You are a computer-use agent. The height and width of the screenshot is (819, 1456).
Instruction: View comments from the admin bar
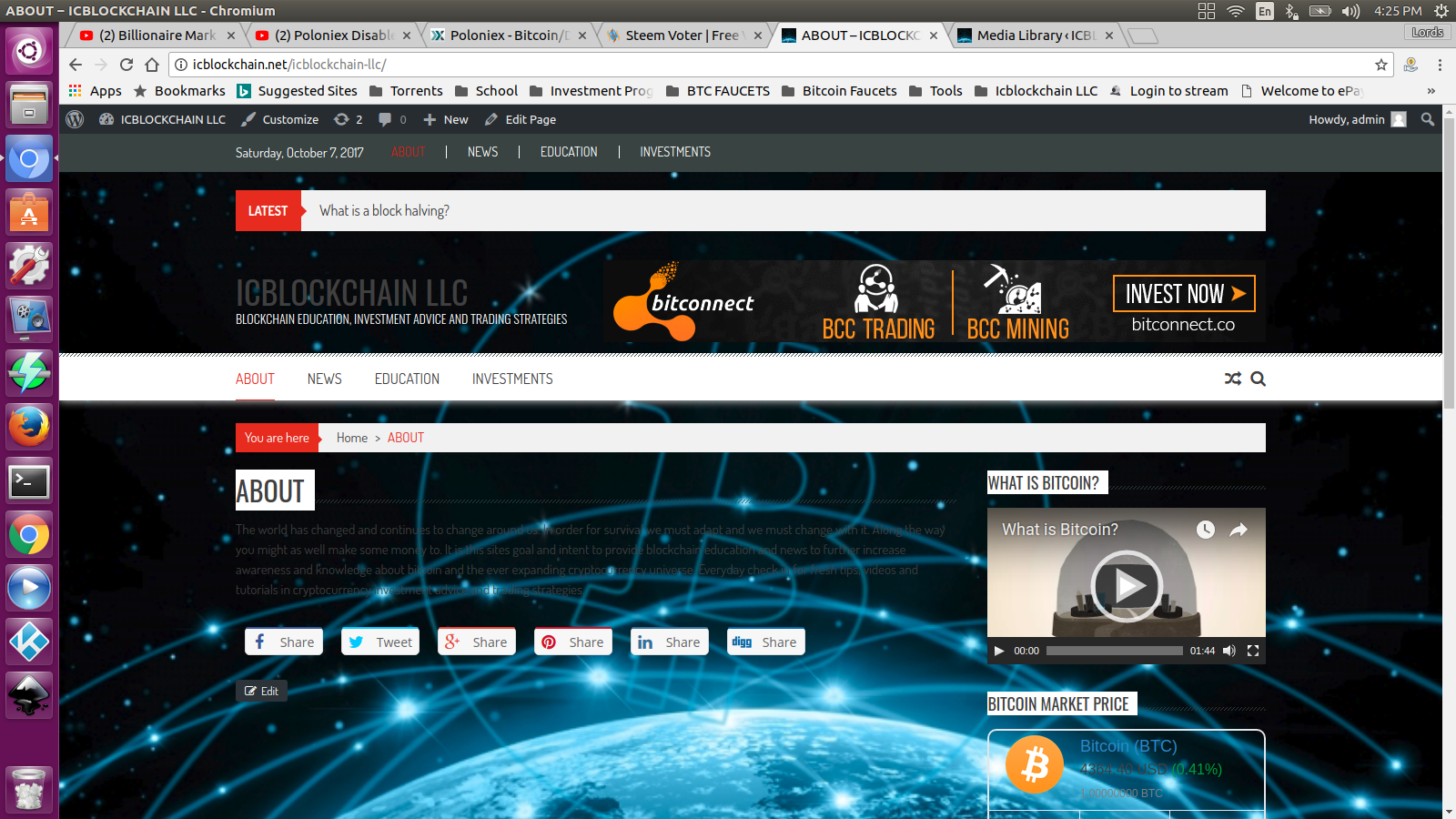click(392, 119)
